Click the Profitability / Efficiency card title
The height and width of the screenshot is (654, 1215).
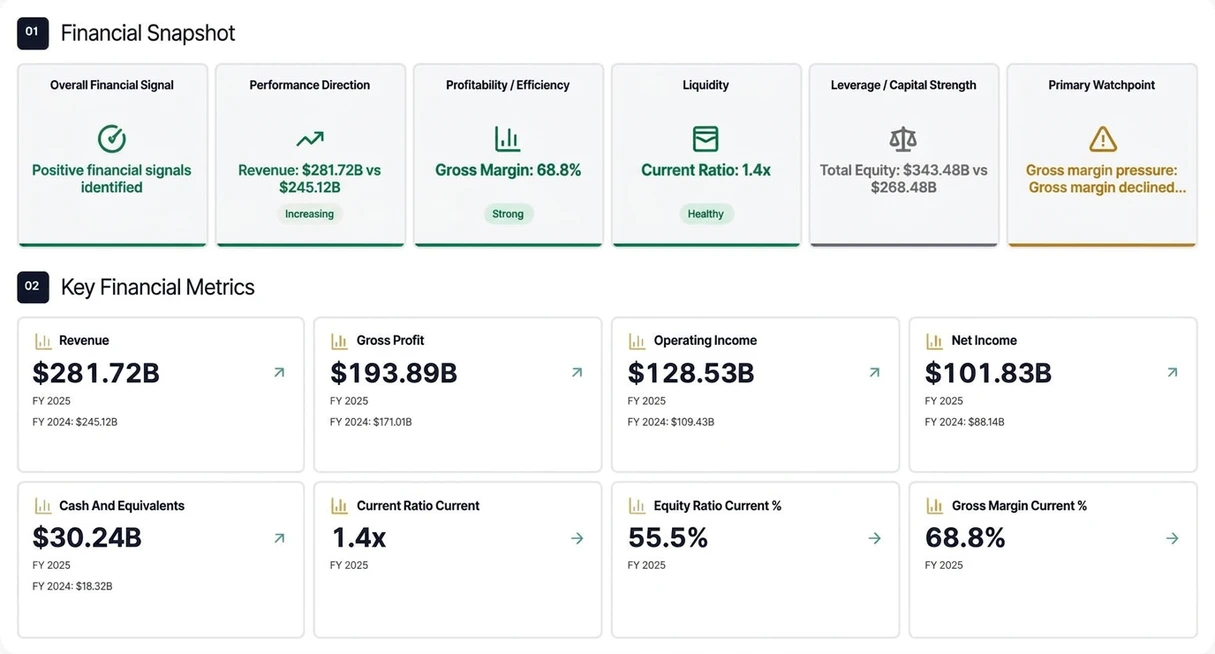coord(508,85)
